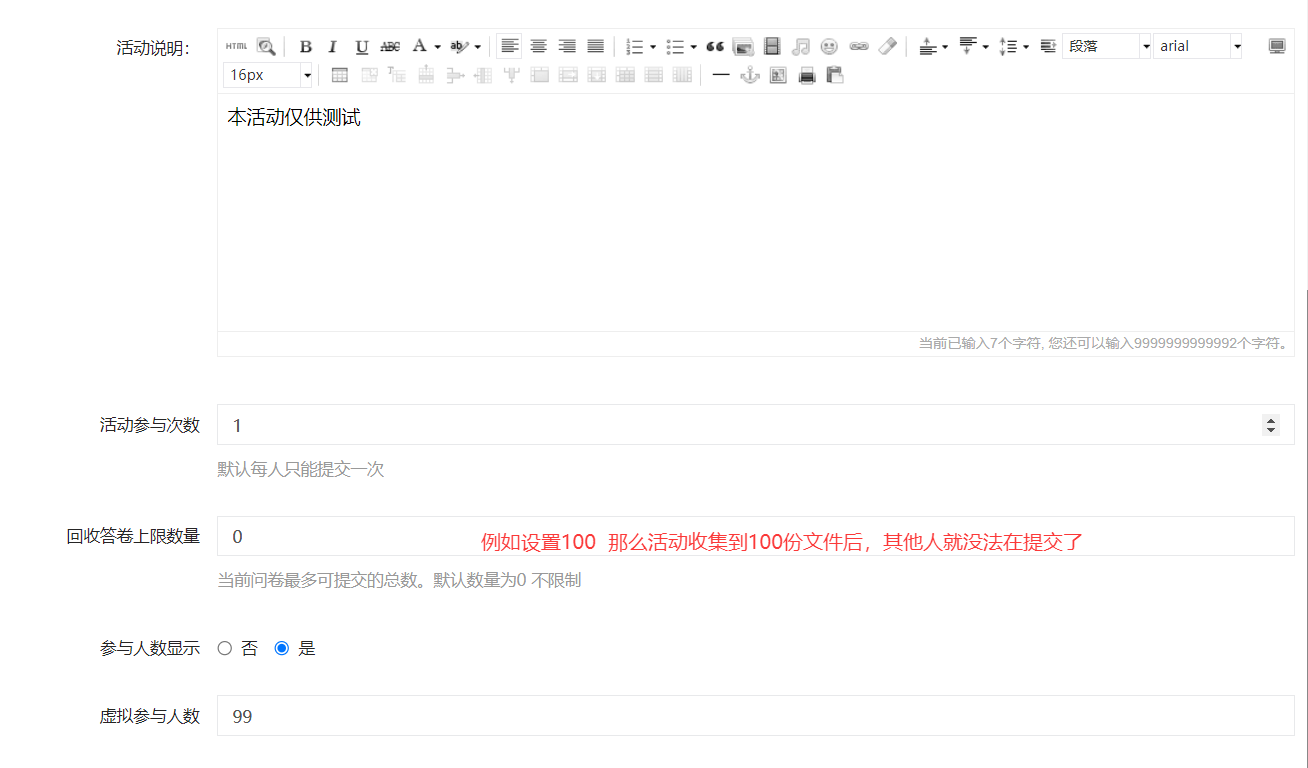
Task: Open the 段落 paragraph format dropdown
Action: (x=1146, y=46)
